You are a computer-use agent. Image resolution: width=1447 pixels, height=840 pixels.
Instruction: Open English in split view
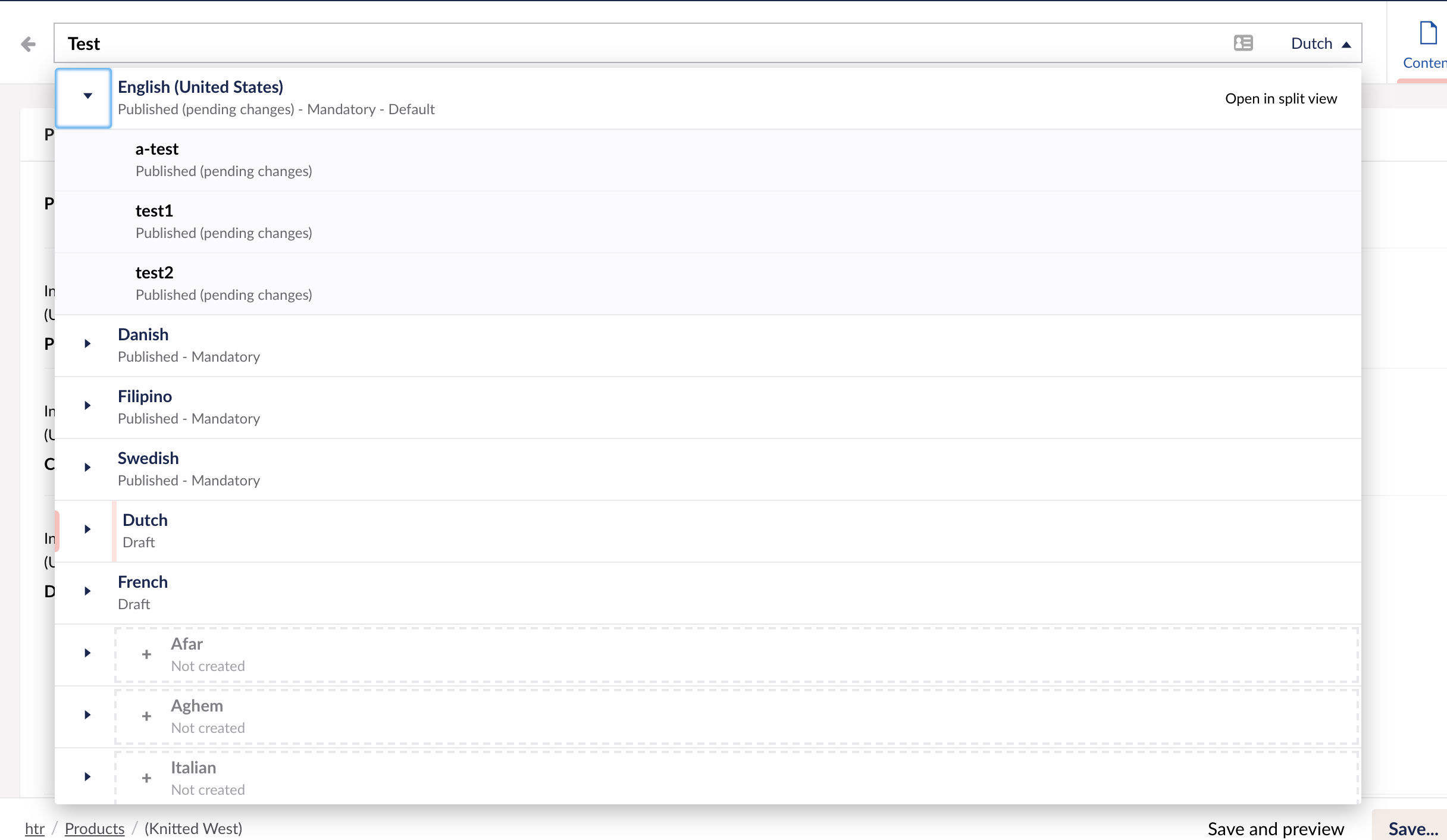tap(1281, 99)
